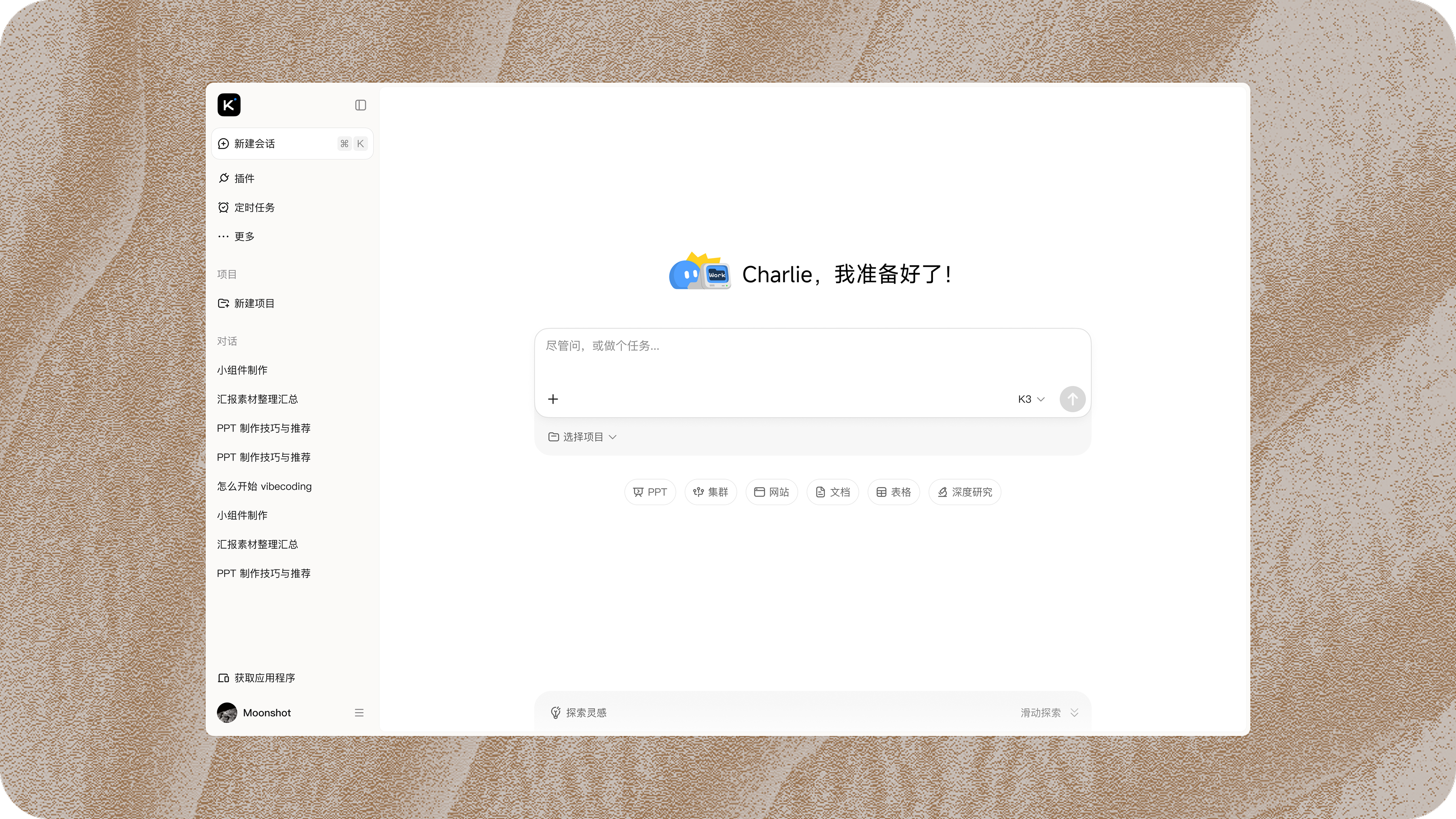1456x819 pixels.
Task: Select the 集群 quick action chip
Action: 711,492
